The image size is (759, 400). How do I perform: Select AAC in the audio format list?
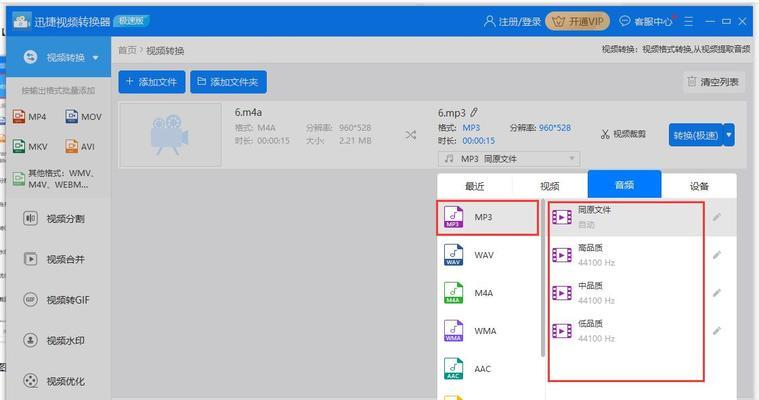[489, 369]
